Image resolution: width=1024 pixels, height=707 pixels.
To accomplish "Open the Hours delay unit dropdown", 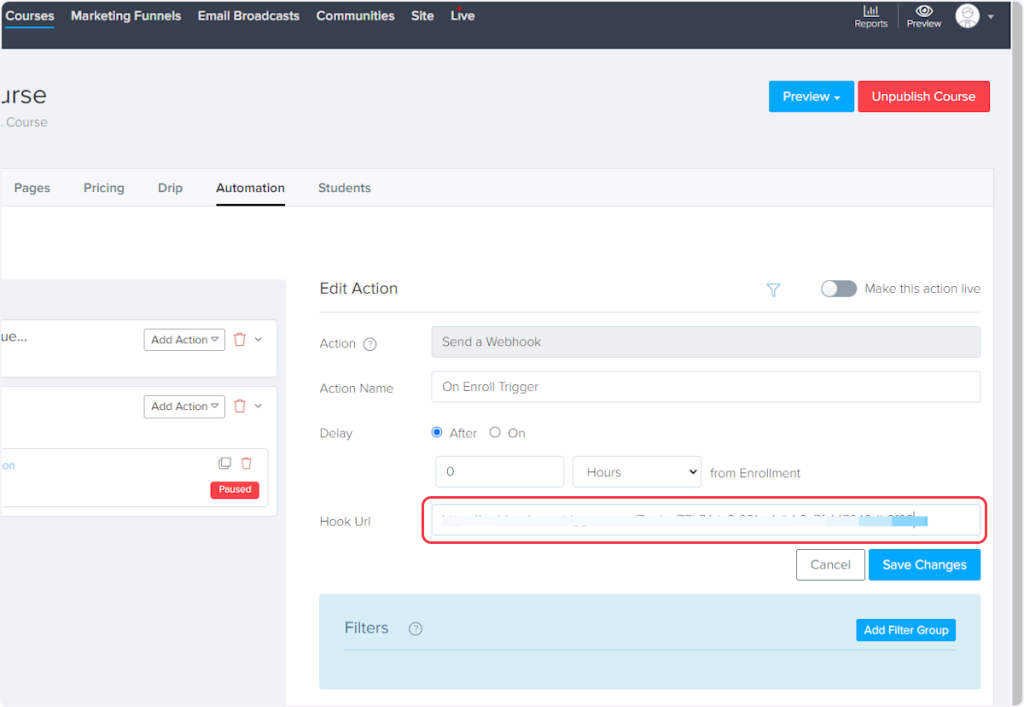I will click(636, 472).
